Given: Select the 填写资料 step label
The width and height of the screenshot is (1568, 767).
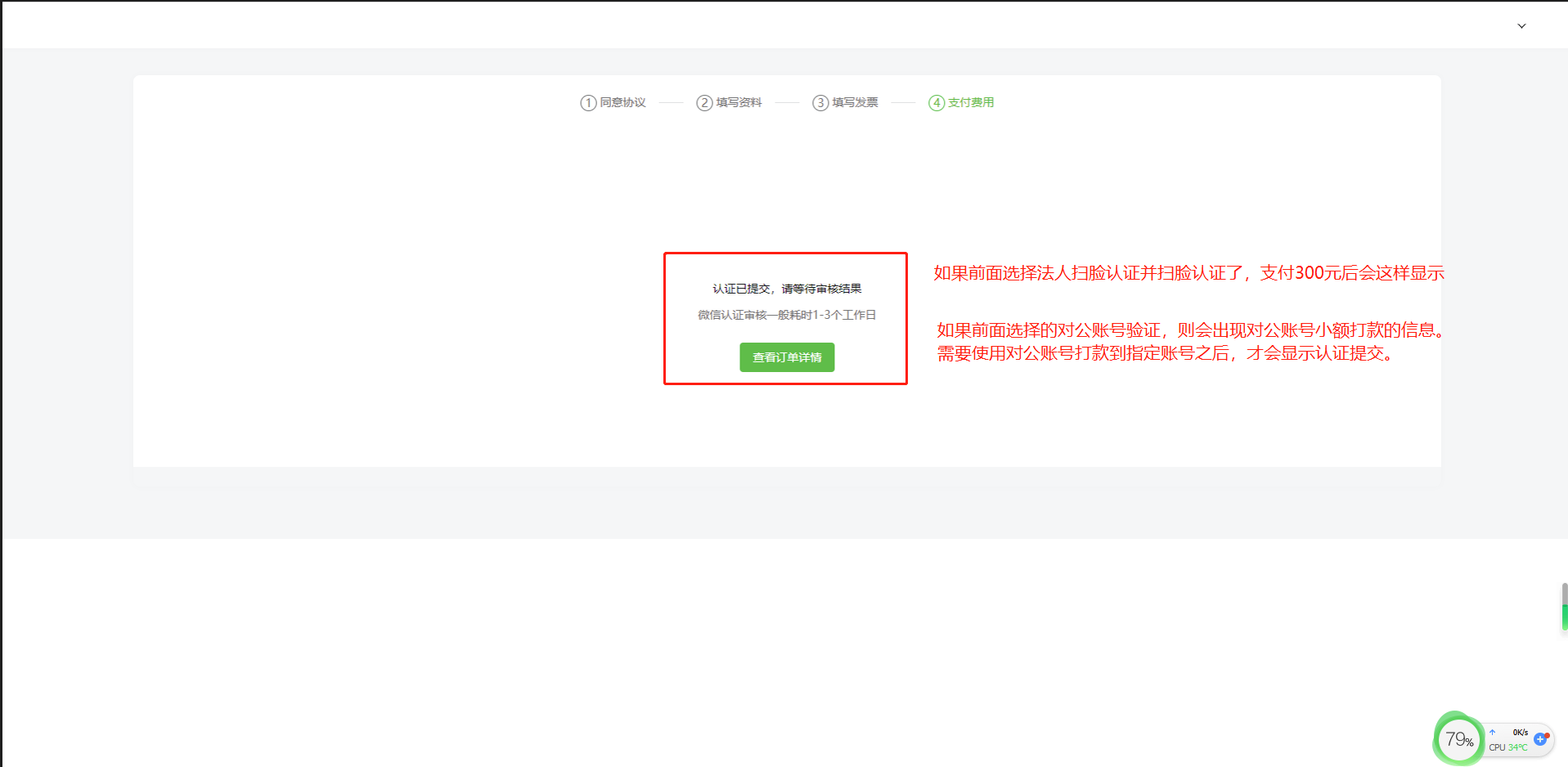Looking at the screenshot, I should click(x=739, y=103).
